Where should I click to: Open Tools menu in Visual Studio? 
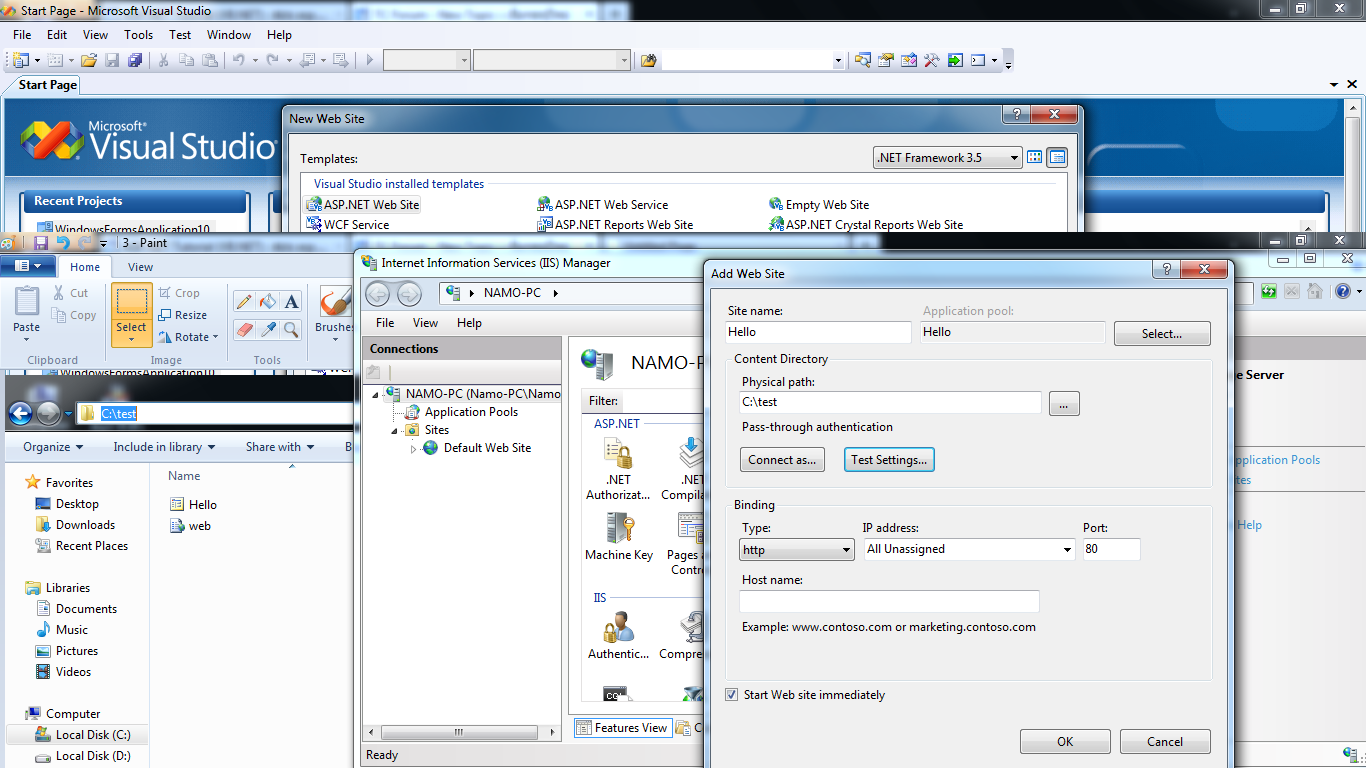click(138, 34)
